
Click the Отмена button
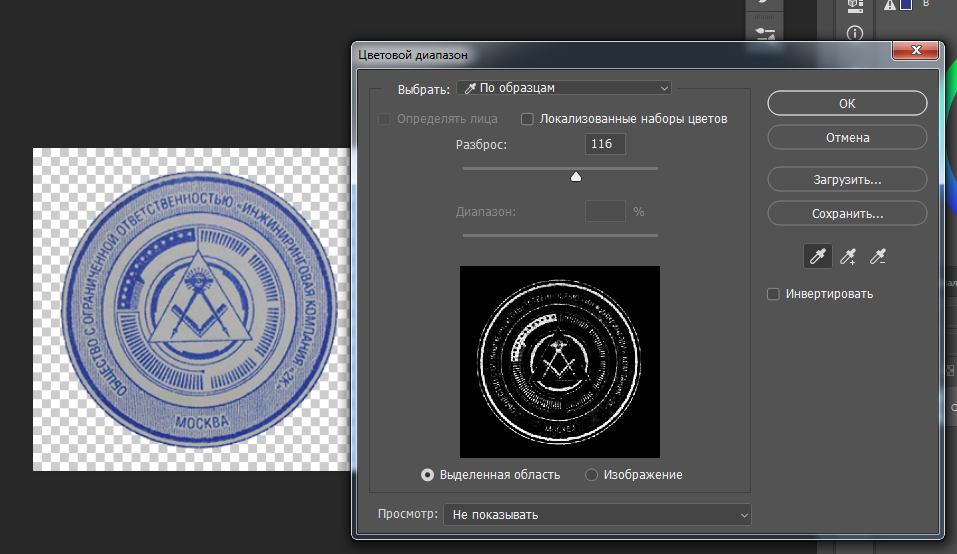847,137
